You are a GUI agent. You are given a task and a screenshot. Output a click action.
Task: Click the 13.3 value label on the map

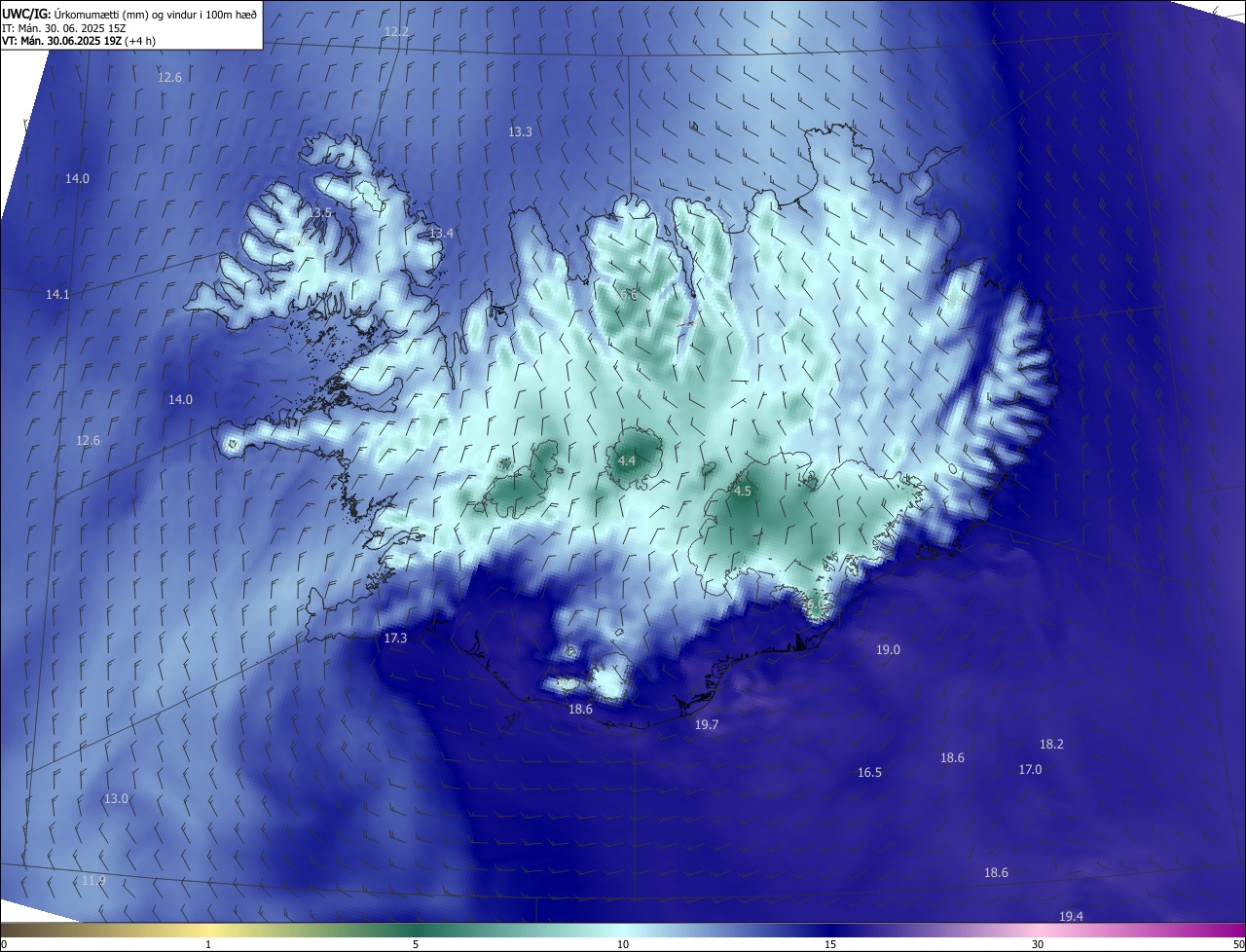click(520, 131)
